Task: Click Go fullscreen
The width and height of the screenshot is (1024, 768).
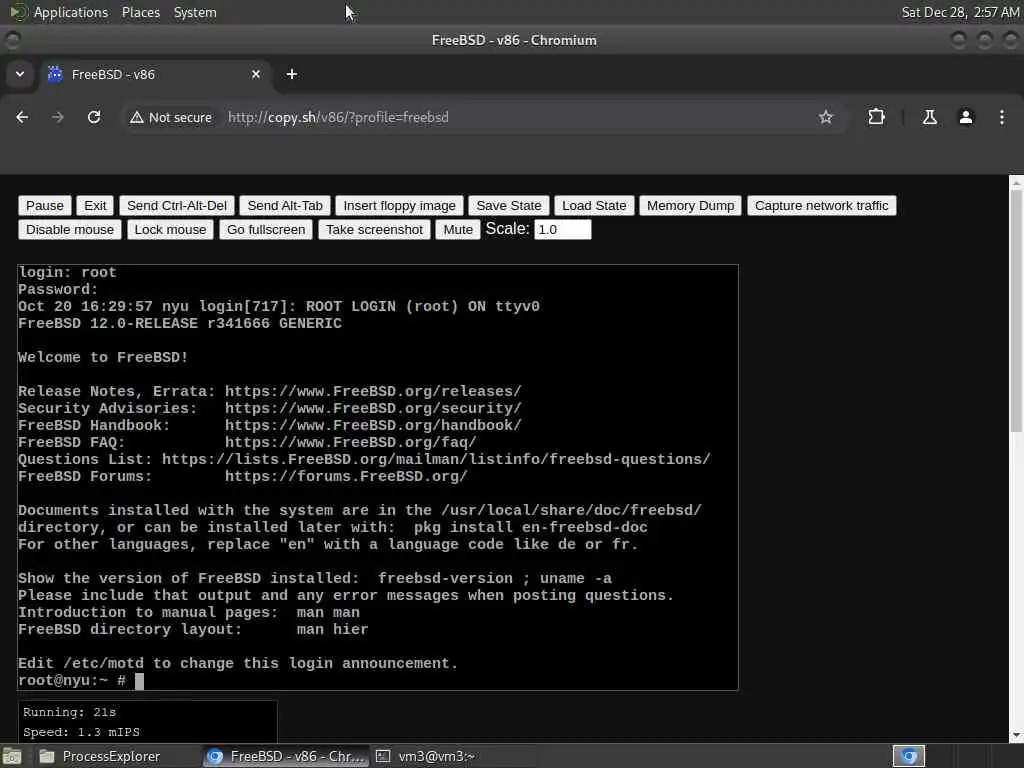Action: [x=266, y=230]
